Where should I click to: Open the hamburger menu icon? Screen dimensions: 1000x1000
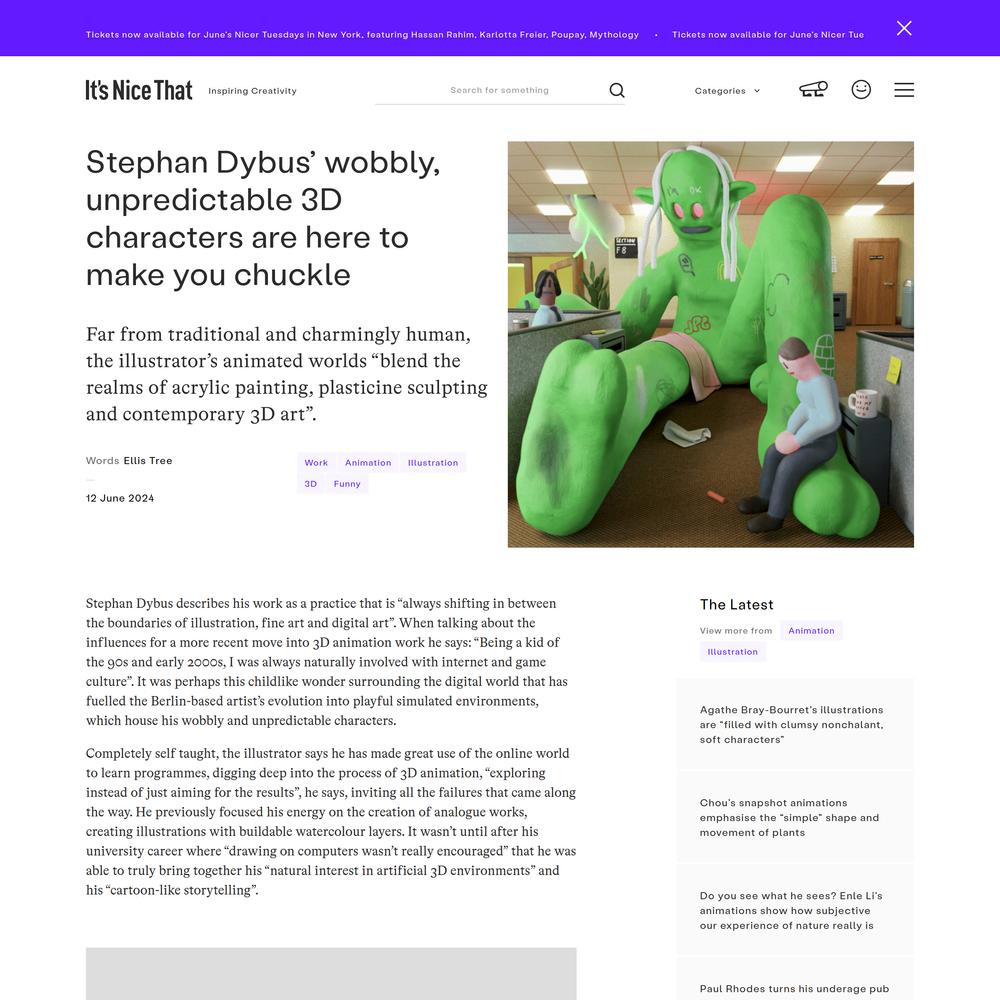pyautogui.click(x=904, y=90)
